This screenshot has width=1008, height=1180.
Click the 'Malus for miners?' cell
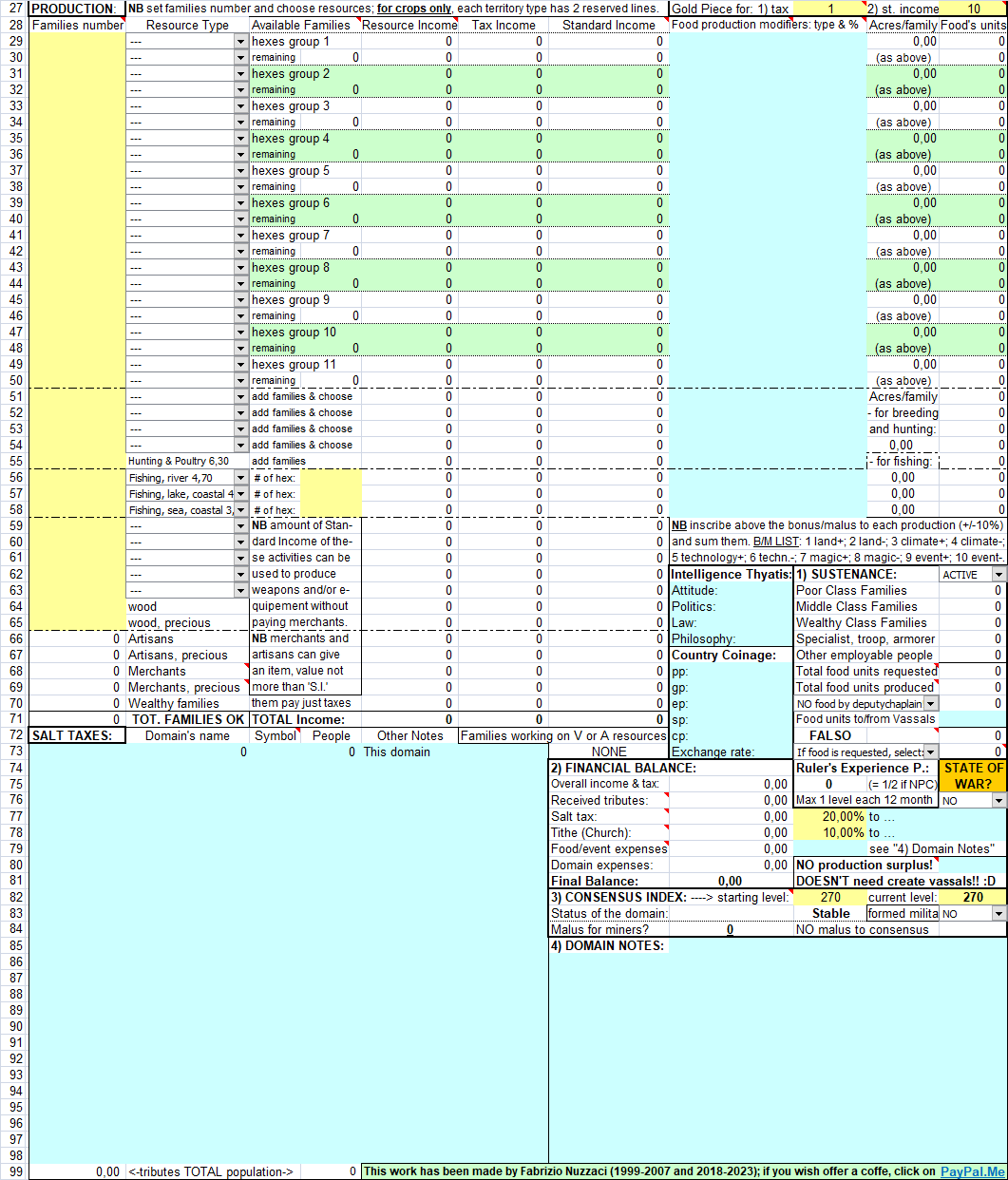point(609,930)
